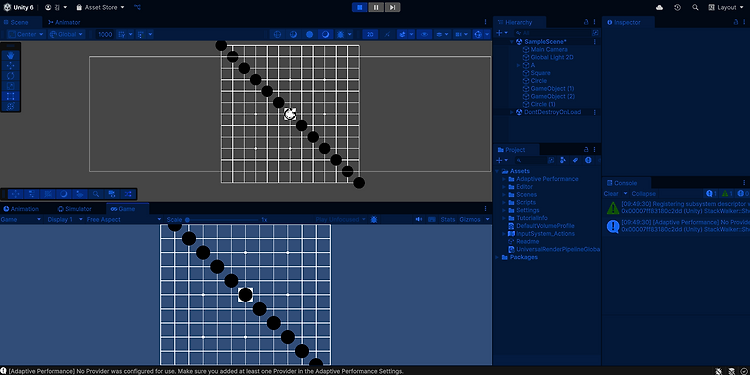Image resolution: width=750 pixels, height=375 pixels.
Task: Toggle Stats overlay in Game view
Action: click(x=448, y=220)
